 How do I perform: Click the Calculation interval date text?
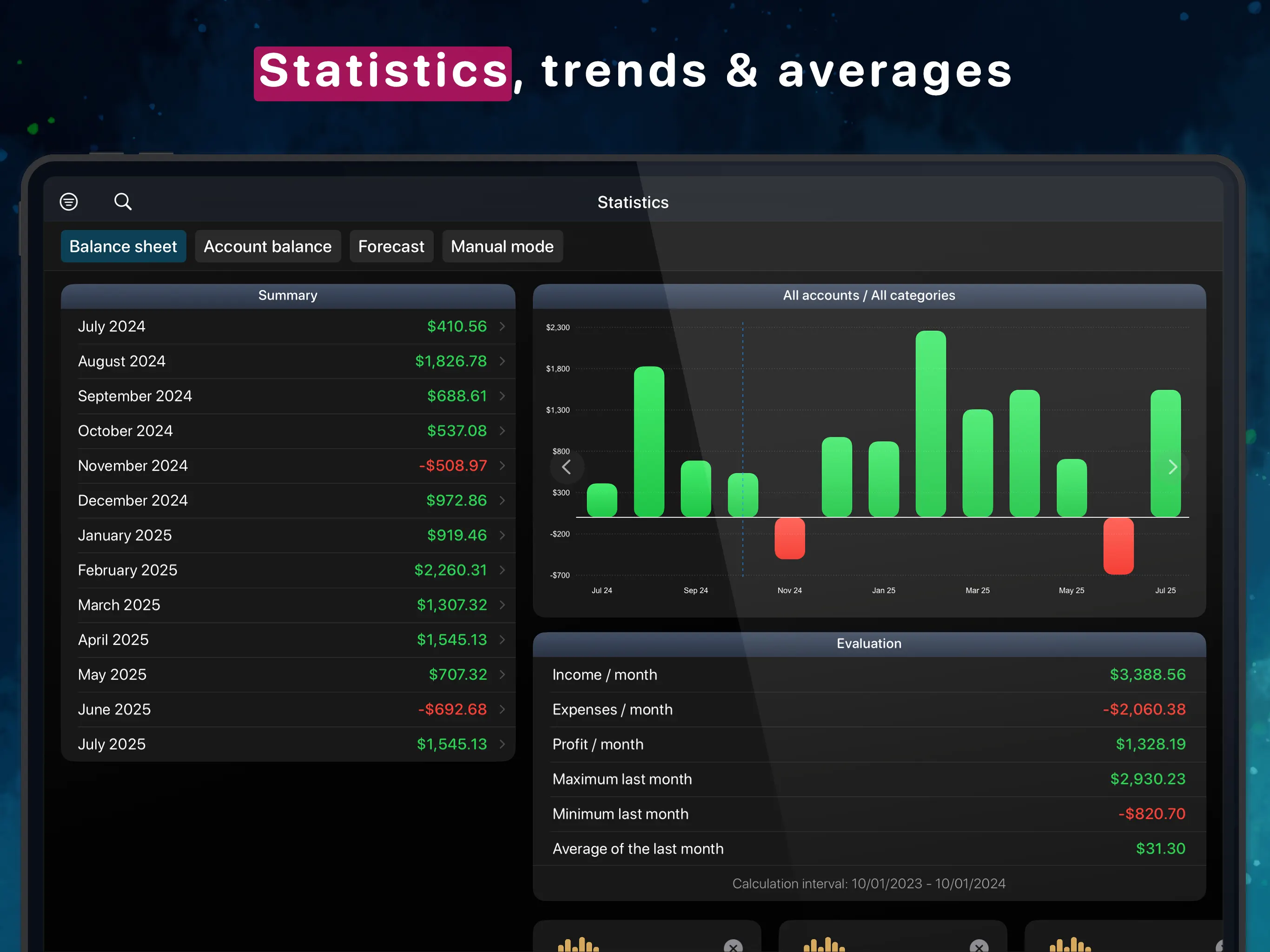click(869, 883)
